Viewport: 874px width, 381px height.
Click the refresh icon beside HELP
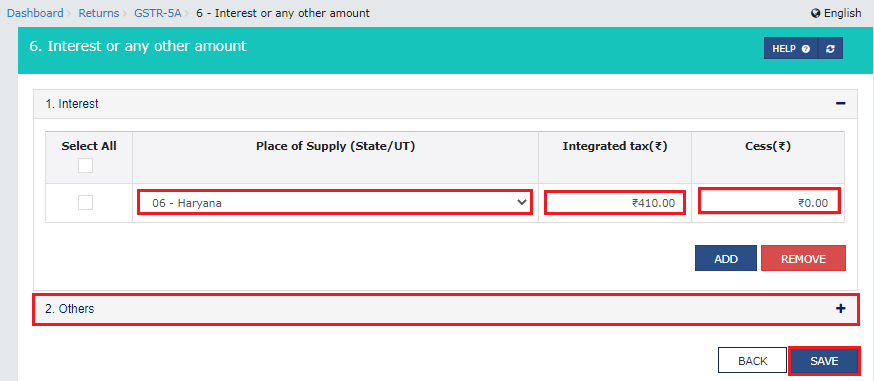[x=831, y=48]
